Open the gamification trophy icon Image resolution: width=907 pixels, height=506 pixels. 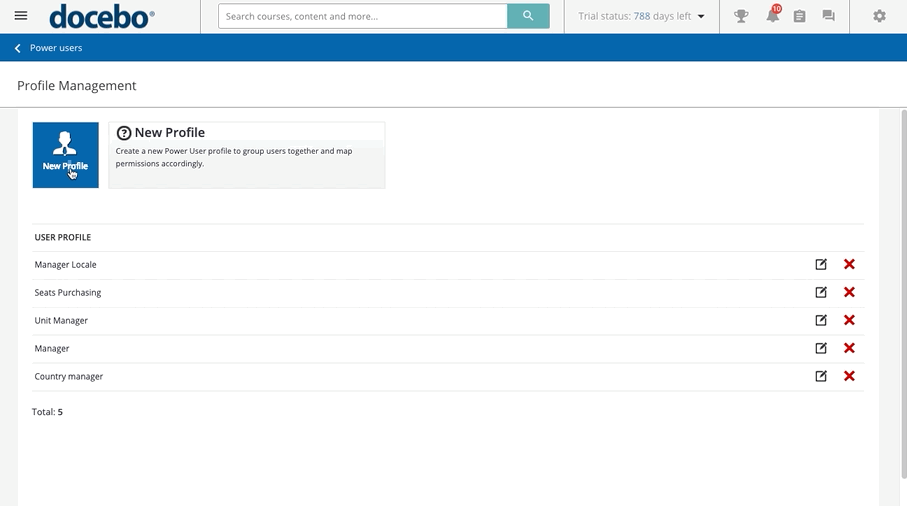coord(741,16)
